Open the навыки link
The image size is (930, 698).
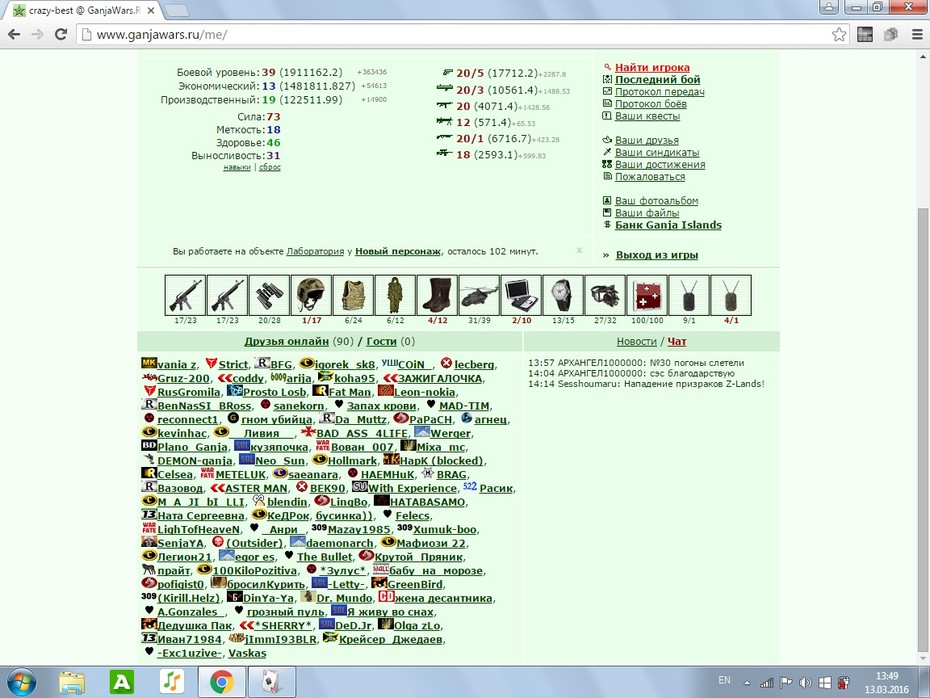[237, 167]
